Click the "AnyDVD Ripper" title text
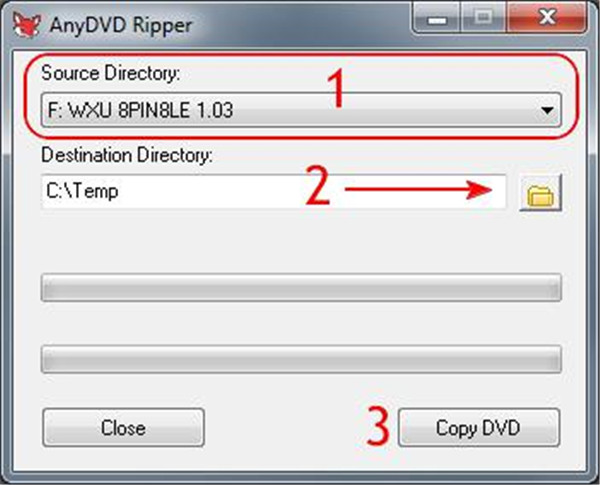 (x=121, y=26)
